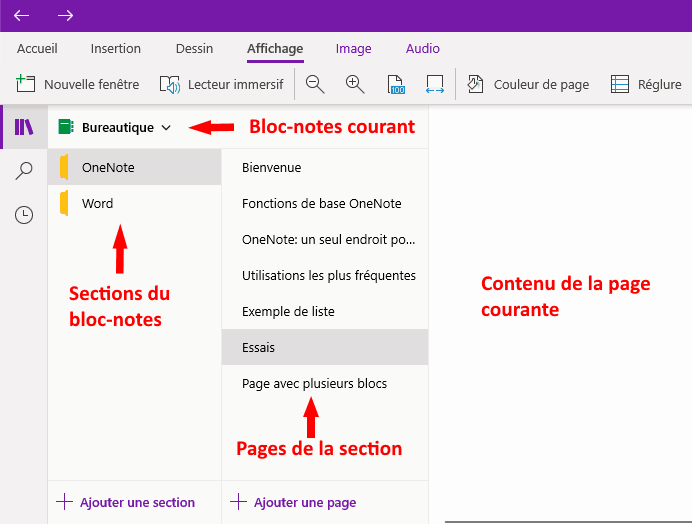Click the Réglure lines icon
This screenshot has height=524, width=692.
pyautogui.click(x=620, y=84)
